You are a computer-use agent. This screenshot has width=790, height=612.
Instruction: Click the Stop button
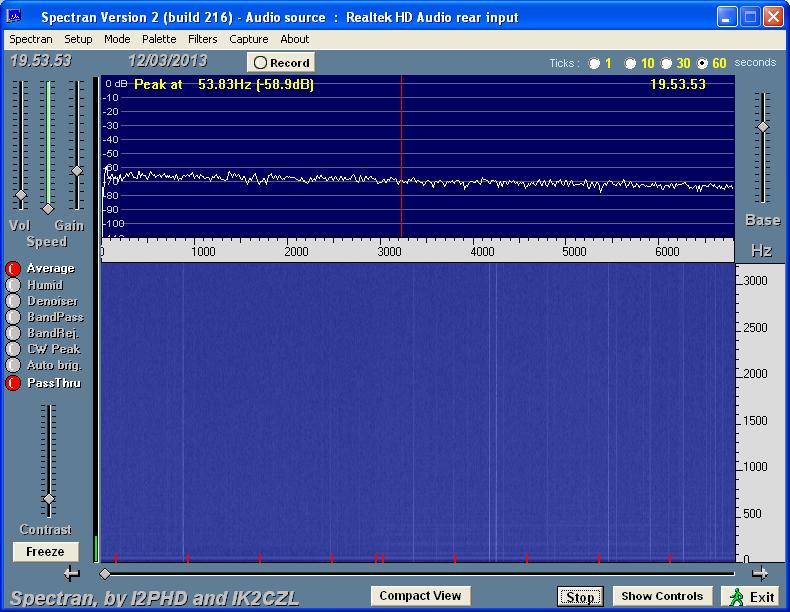pyautogui.click(x=580, y=597)
